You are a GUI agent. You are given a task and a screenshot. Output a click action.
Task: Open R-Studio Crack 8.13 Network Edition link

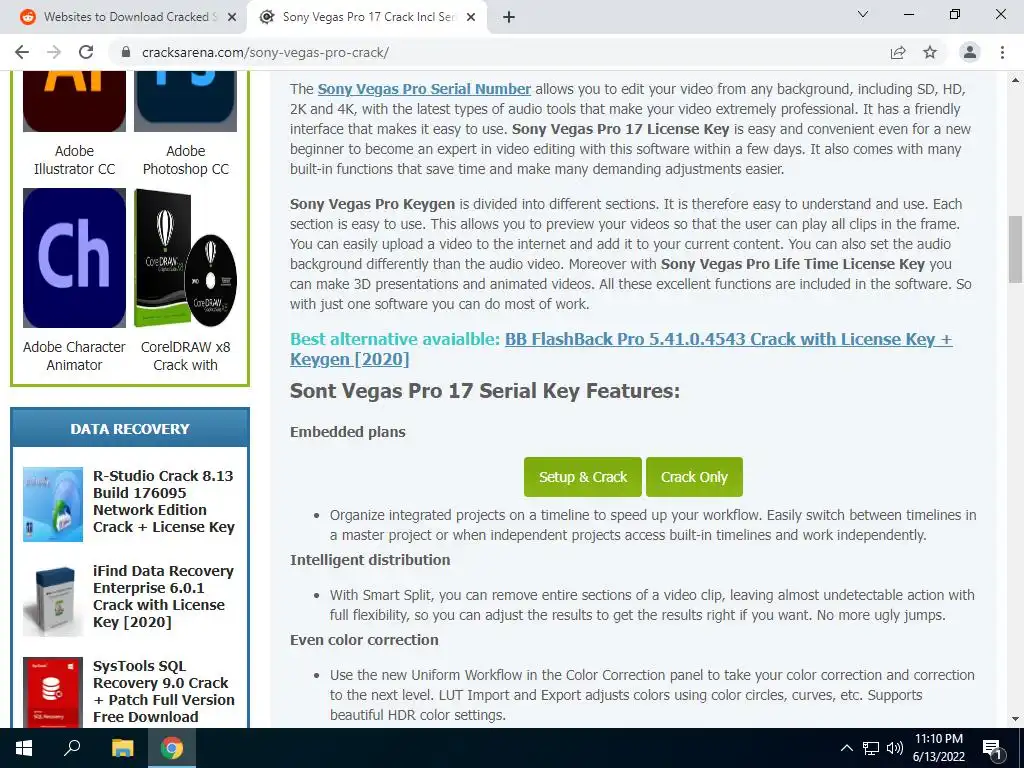(163, 501)
